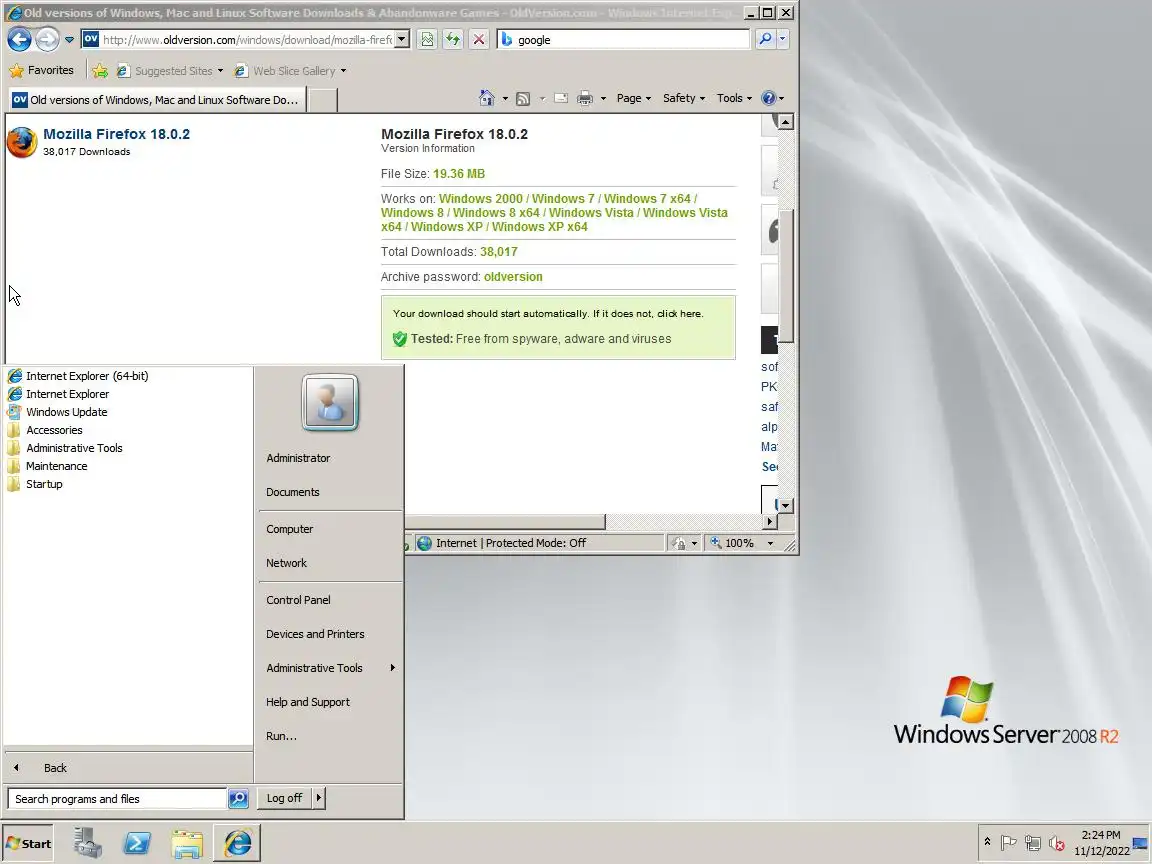The width and height of the screenshot is (1152, 864).
Task: Open Network from the Start menu
Action: point(287,563)
